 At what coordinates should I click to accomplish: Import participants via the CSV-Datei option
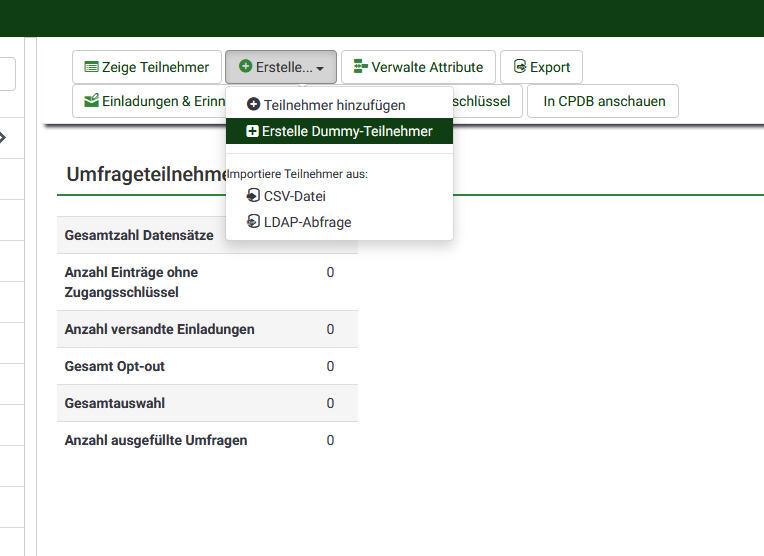pyautogui.click(x=294, y=196)
